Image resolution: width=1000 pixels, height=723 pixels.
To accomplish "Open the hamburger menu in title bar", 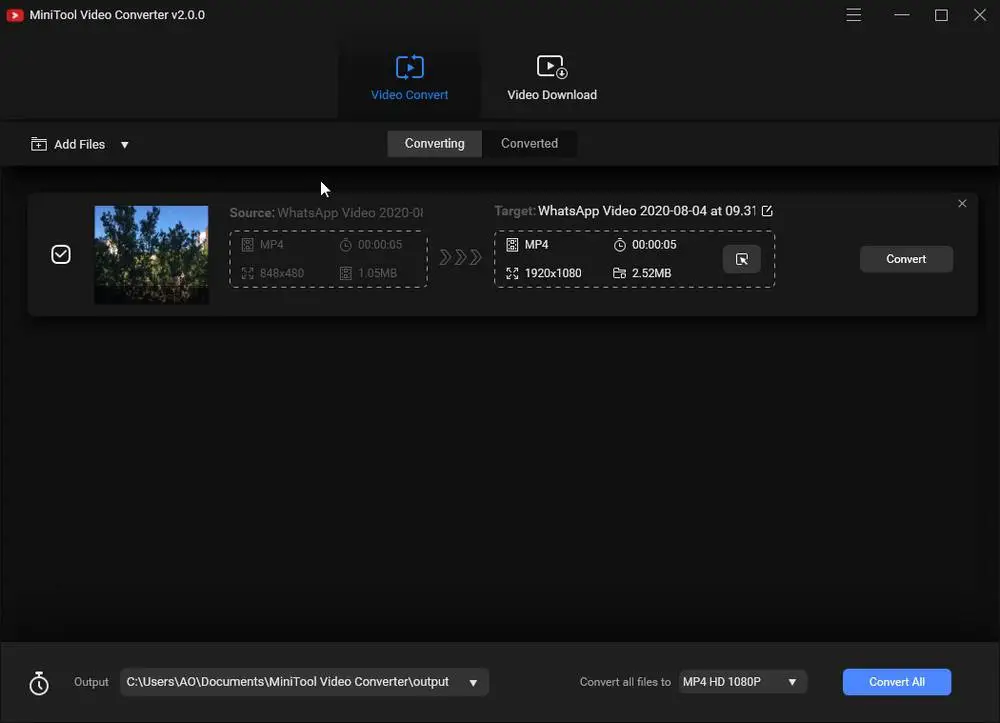I will (x=853, y=15).
